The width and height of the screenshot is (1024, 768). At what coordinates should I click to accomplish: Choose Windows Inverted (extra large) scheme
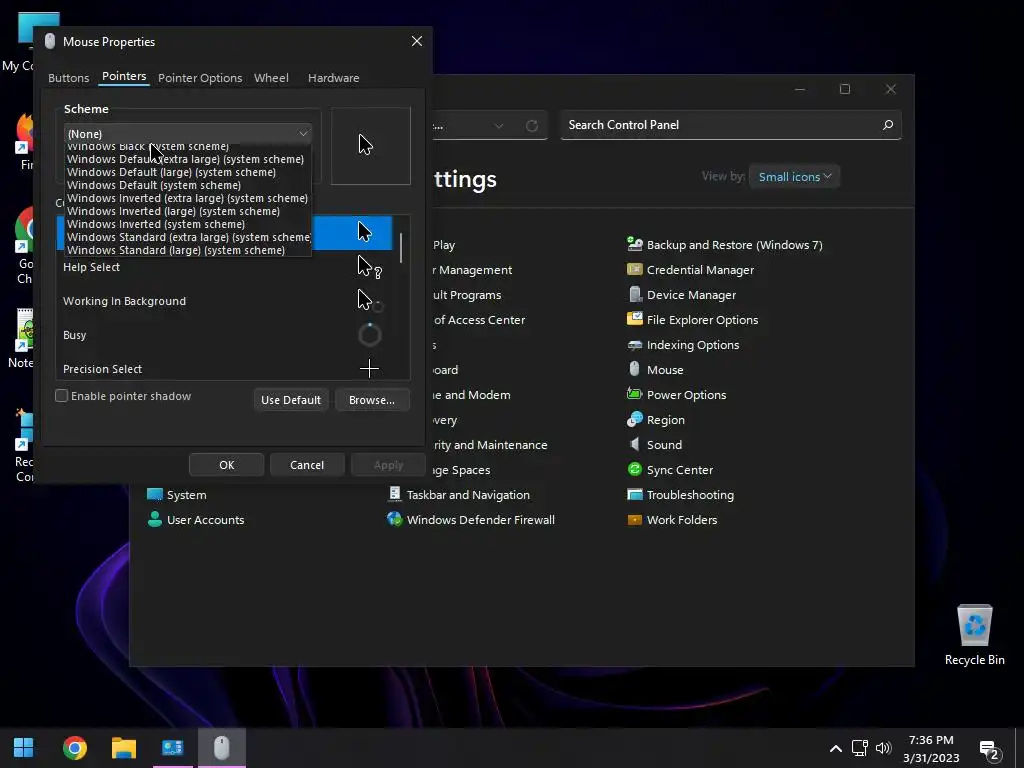tap(187, 198)
